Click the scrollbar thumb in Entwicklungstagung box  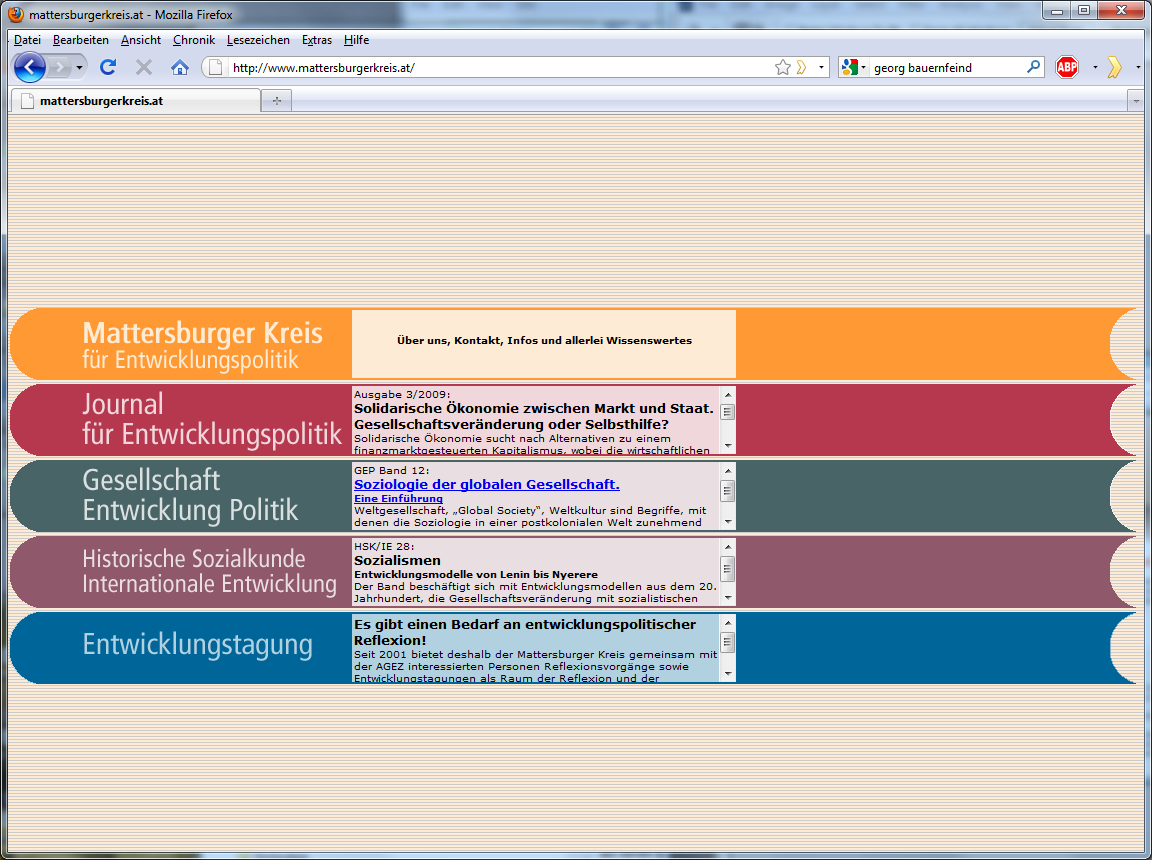pos(727,642)
